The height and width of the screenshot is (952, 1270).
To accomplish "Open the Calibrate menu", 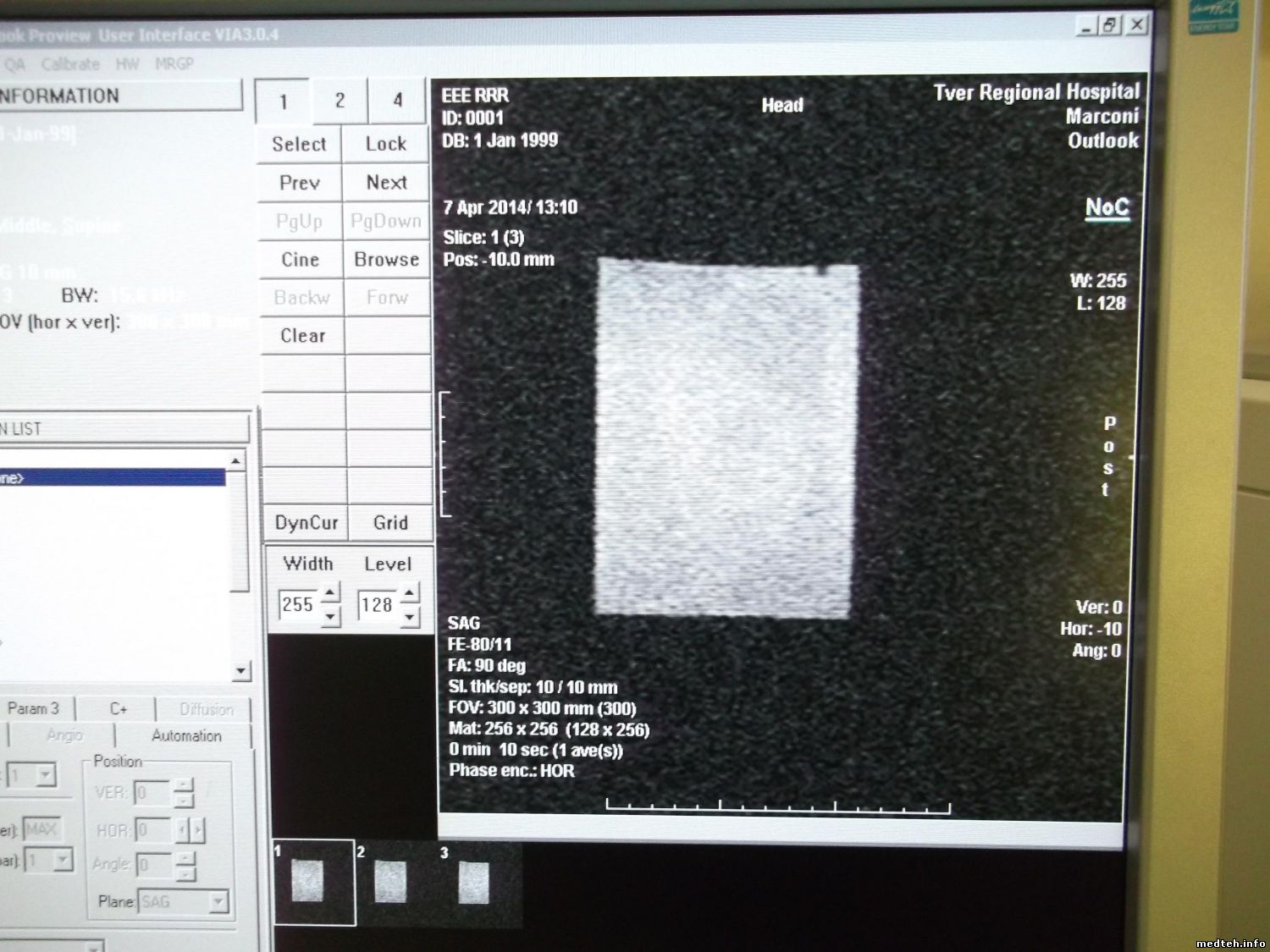I will coord(70,64).
